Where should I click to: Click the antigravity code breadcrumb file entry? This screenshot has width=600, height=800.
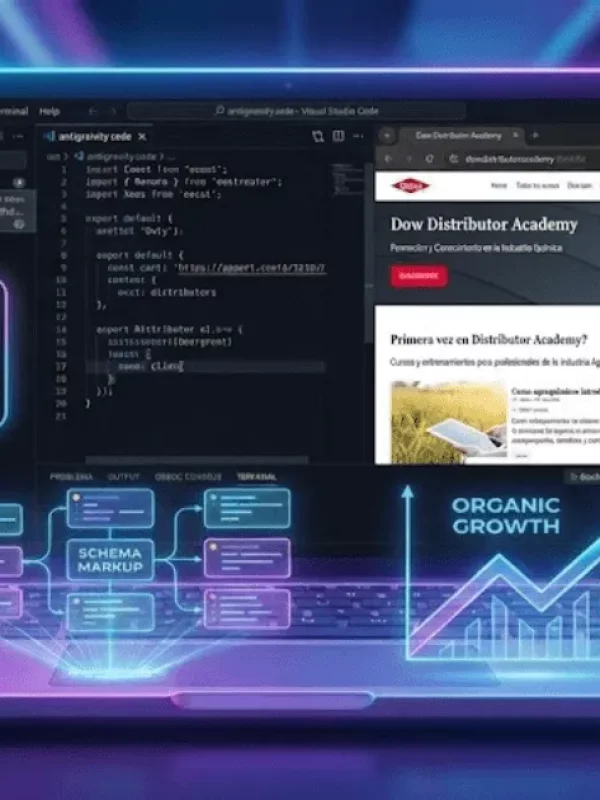pos(121,157)
